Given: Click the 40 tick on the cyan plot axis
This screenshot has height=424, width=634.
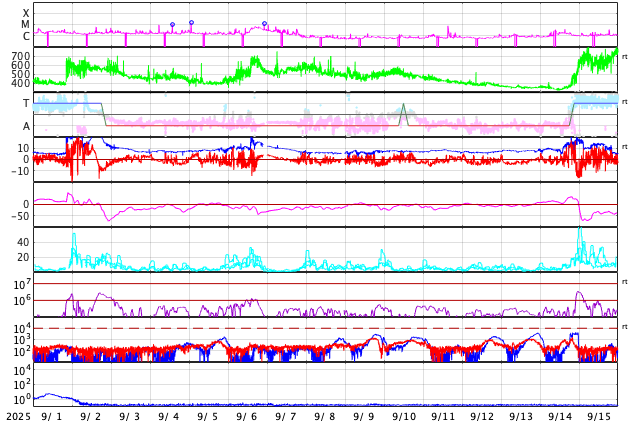Looking at the screenshot, I should (x=23, y=242).
